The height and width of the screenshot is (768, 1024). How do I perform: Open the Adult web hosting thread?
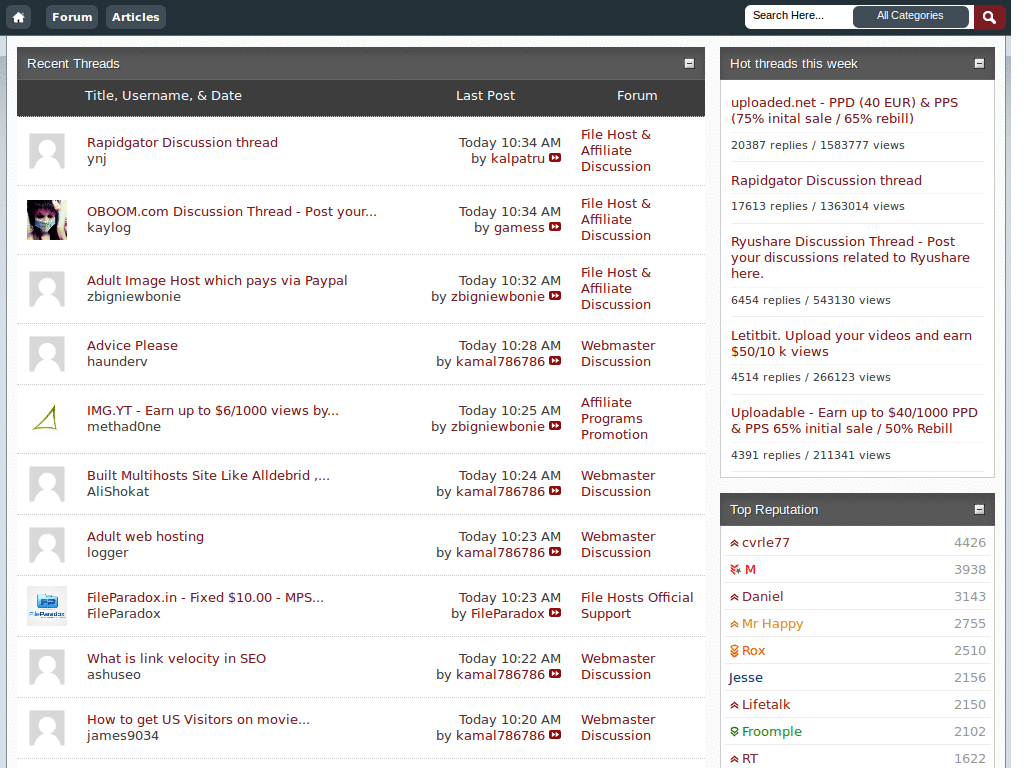pyautogui.click(x=145, y=537)
